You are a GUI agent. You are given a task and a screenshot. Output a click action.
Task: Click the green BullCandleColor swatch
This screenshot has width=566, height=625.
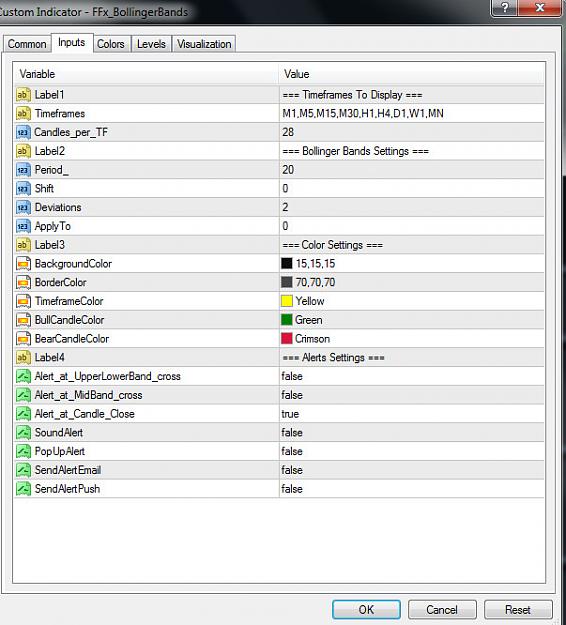pos(287,320)
